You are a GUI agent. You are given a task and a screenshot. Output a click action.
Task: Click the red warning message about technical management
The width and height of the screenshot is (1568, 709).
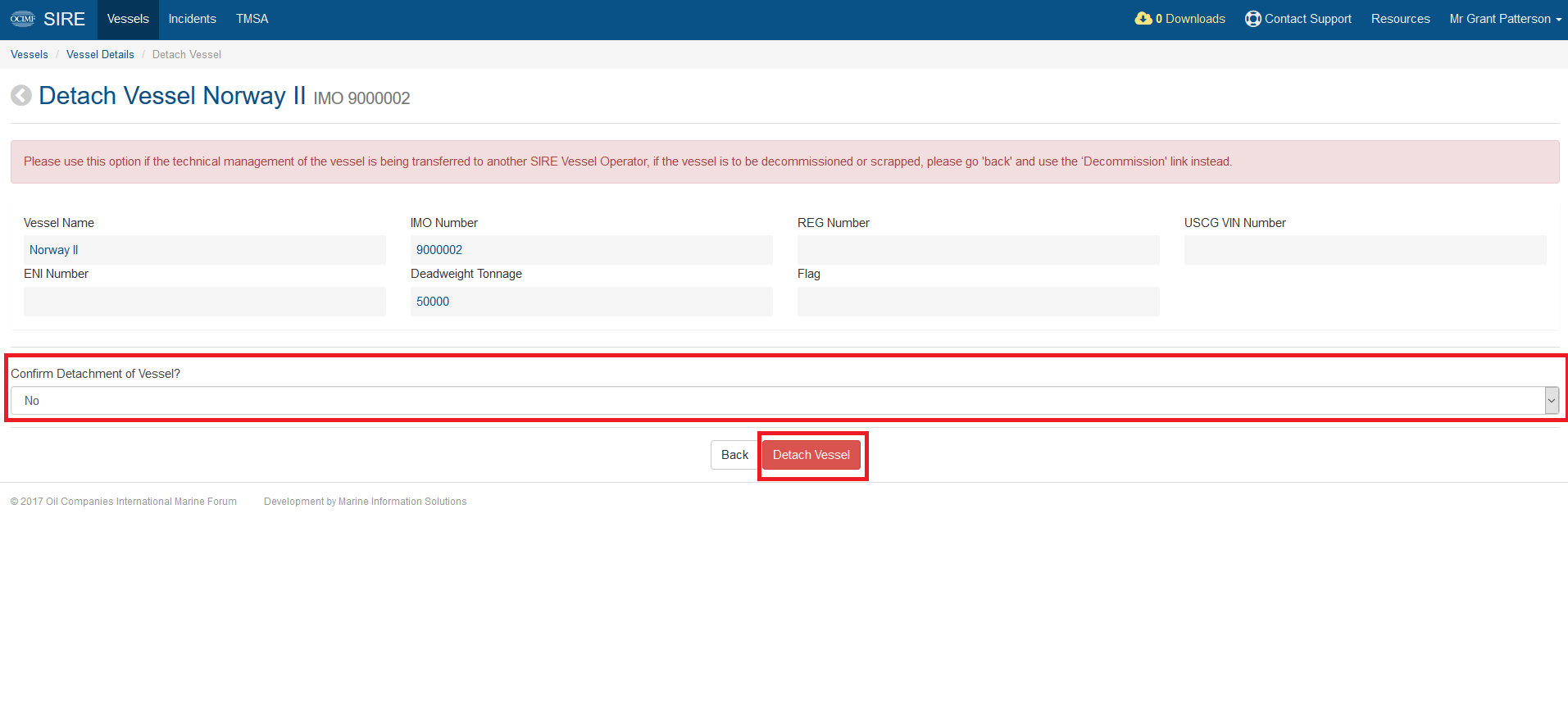784,161
